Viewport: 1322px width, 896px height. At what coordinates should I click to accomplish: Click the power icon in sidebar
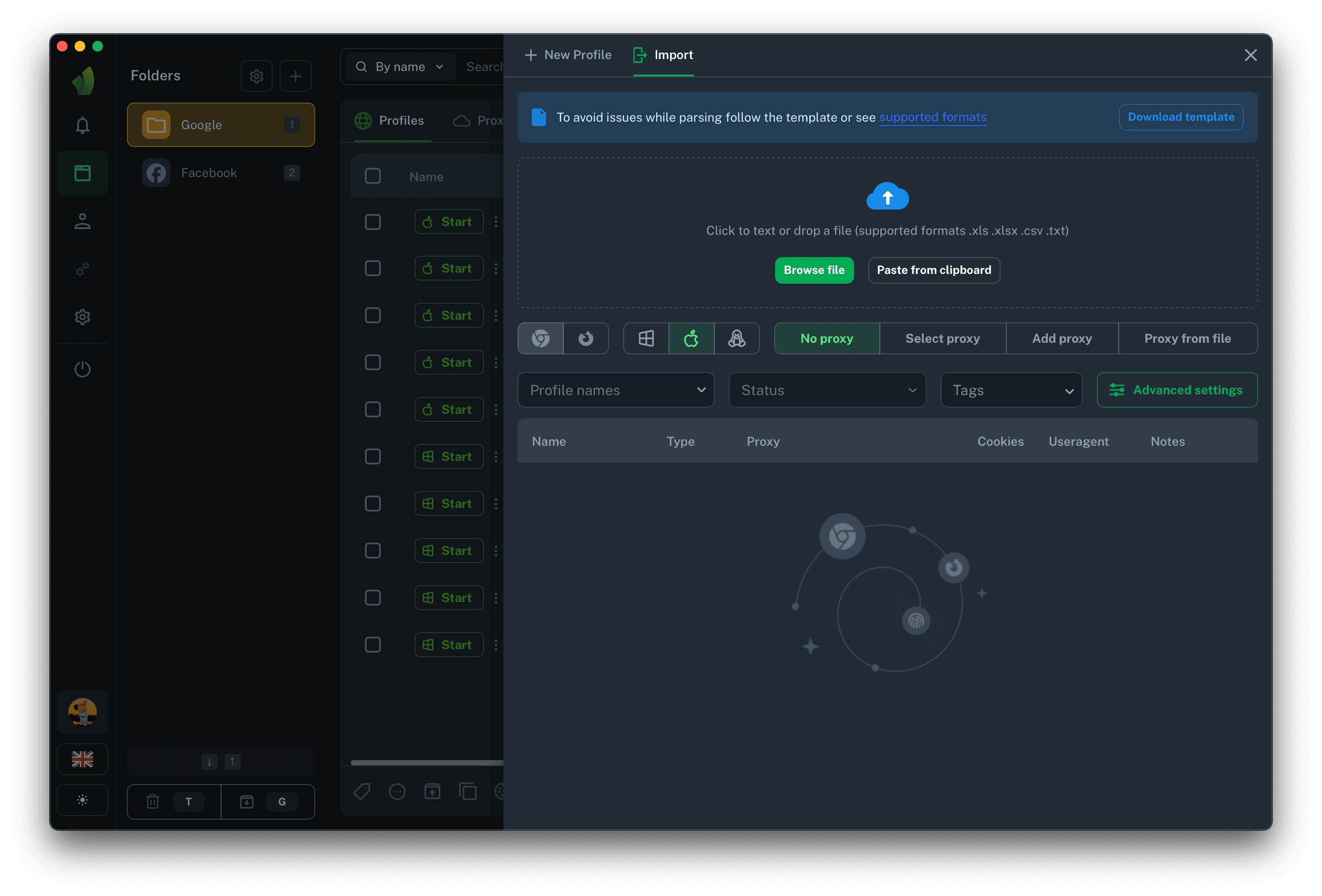pyautogui.click(x=83, y=369)
